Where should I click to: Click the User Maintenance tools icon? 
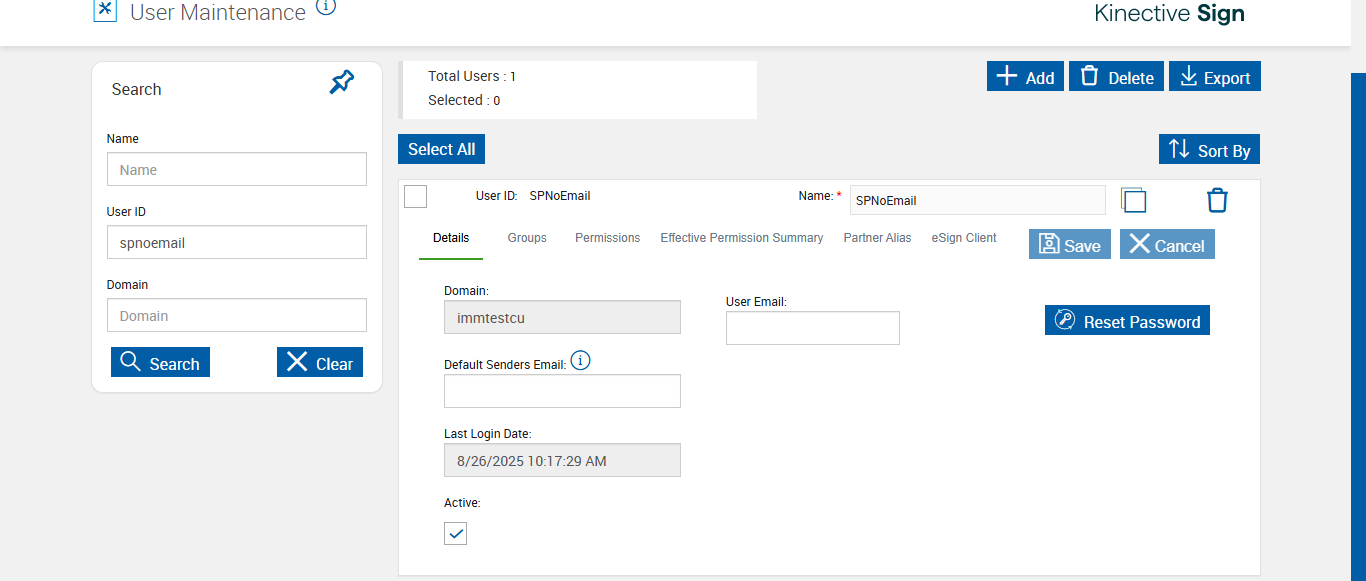[105, 10]
